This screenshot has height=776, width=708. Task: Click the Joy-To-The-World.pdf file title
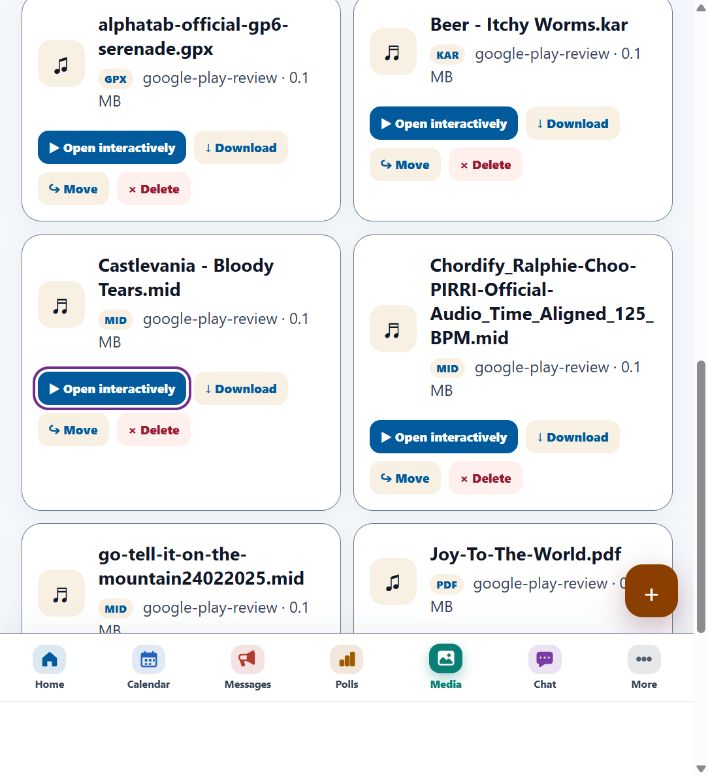(525, 554)
